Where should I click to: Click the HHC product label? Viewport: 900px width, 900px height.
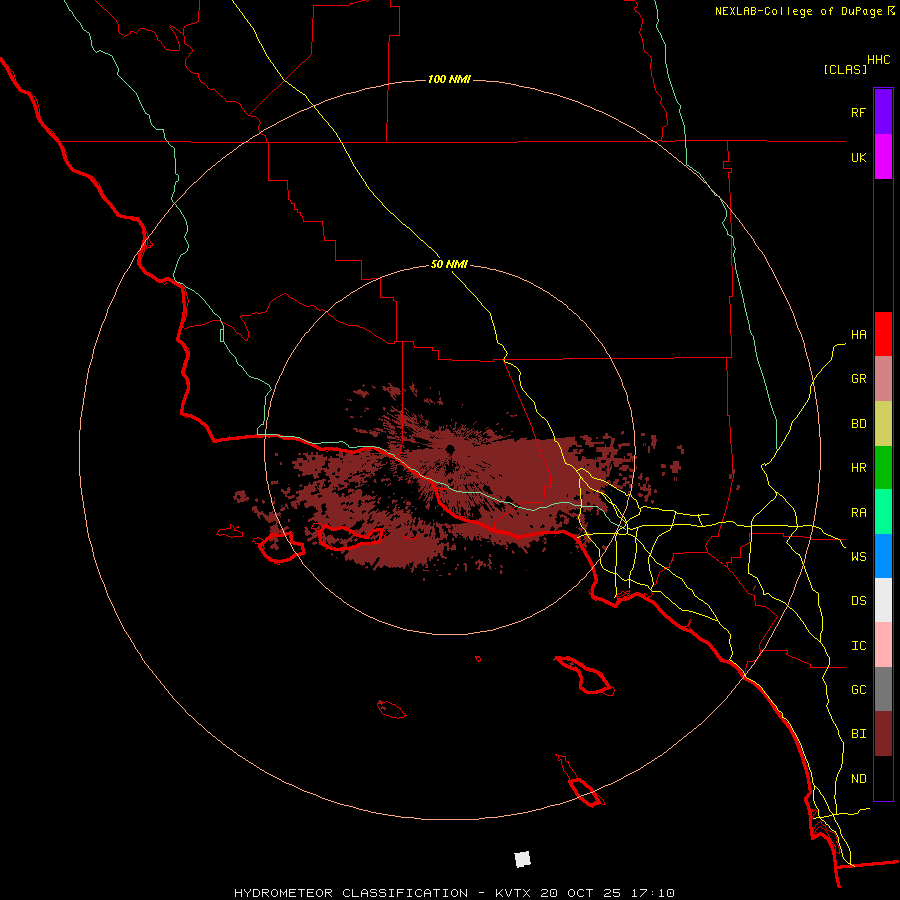tap(879, 60)
